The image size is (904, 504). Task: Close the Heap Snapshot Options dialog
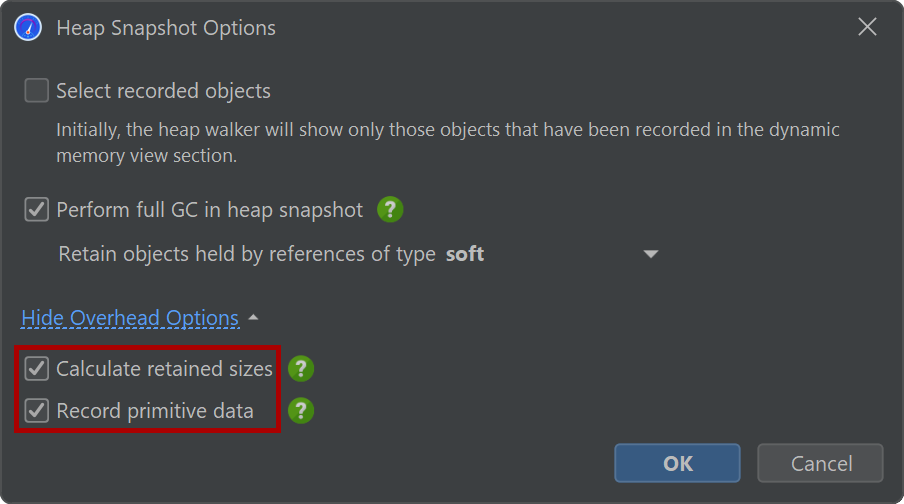[x=867, y=28]
